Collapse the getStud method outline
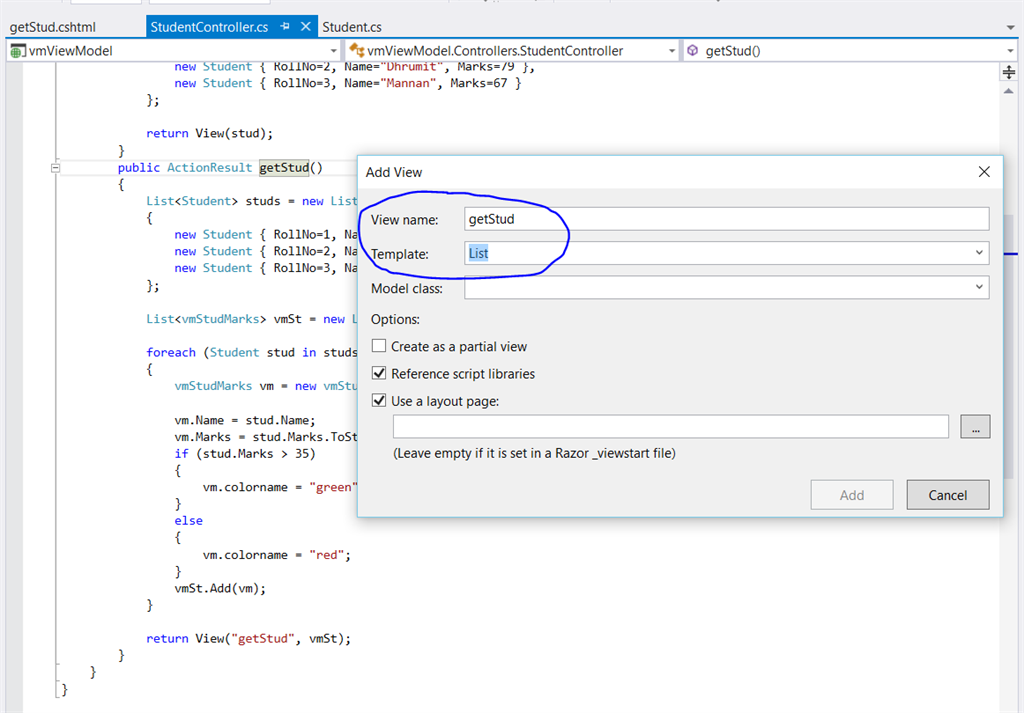The image size is (1024, 713). (56, 168)
